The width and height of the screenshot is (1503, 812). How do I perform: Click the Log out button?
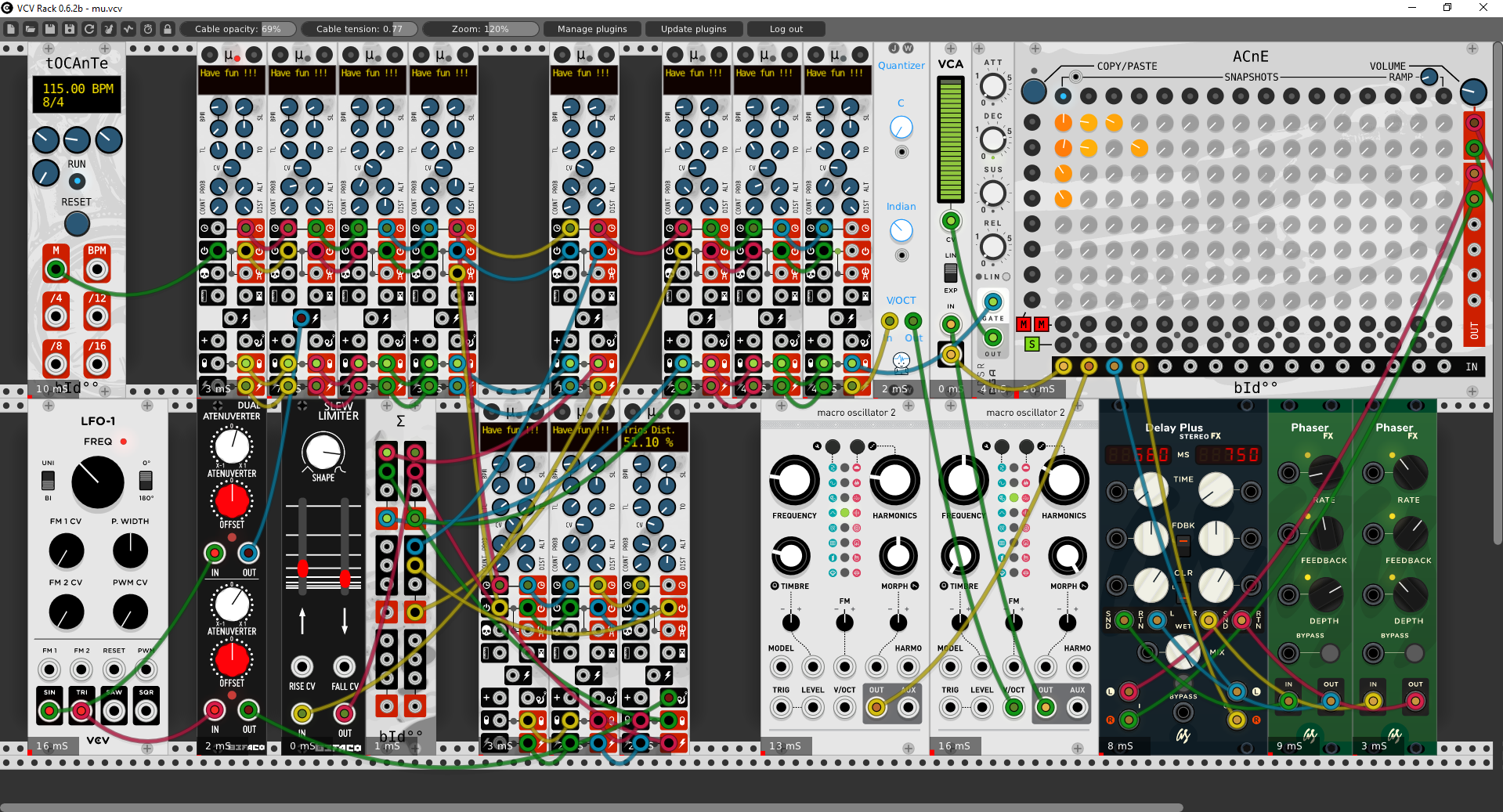(x=786, y=29)
